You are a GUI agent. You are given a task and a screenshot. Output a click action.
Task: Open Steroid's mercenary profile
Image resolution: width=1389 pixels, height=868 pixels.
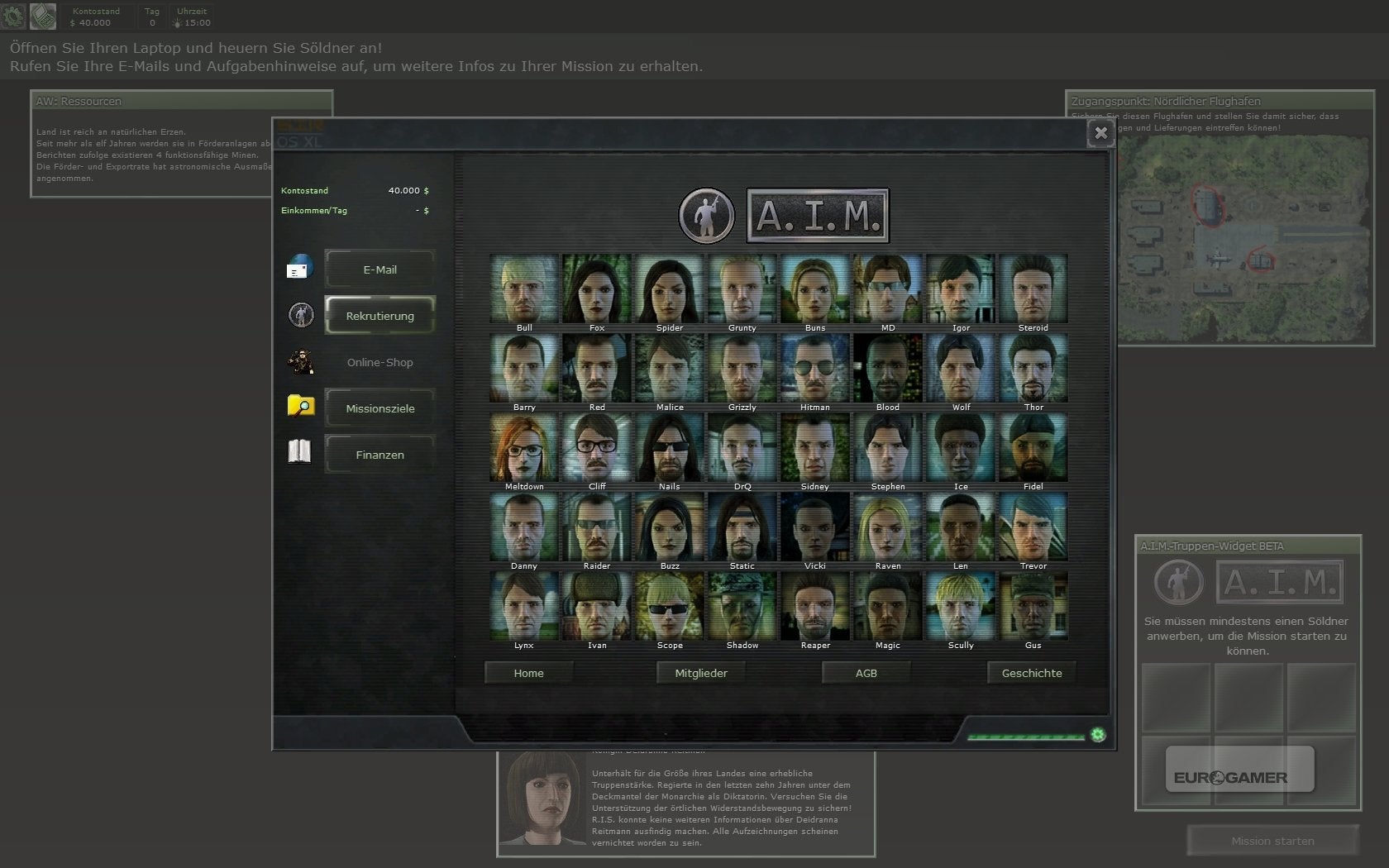pos(1033,289)
